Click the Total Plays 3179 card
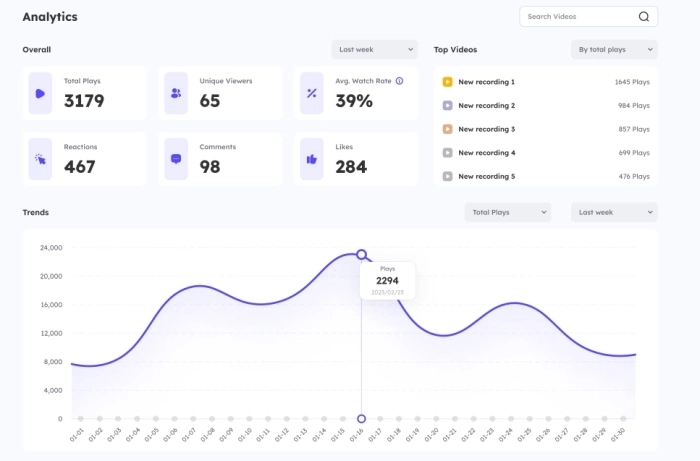 pyautogui.click(x=85, y=93)
